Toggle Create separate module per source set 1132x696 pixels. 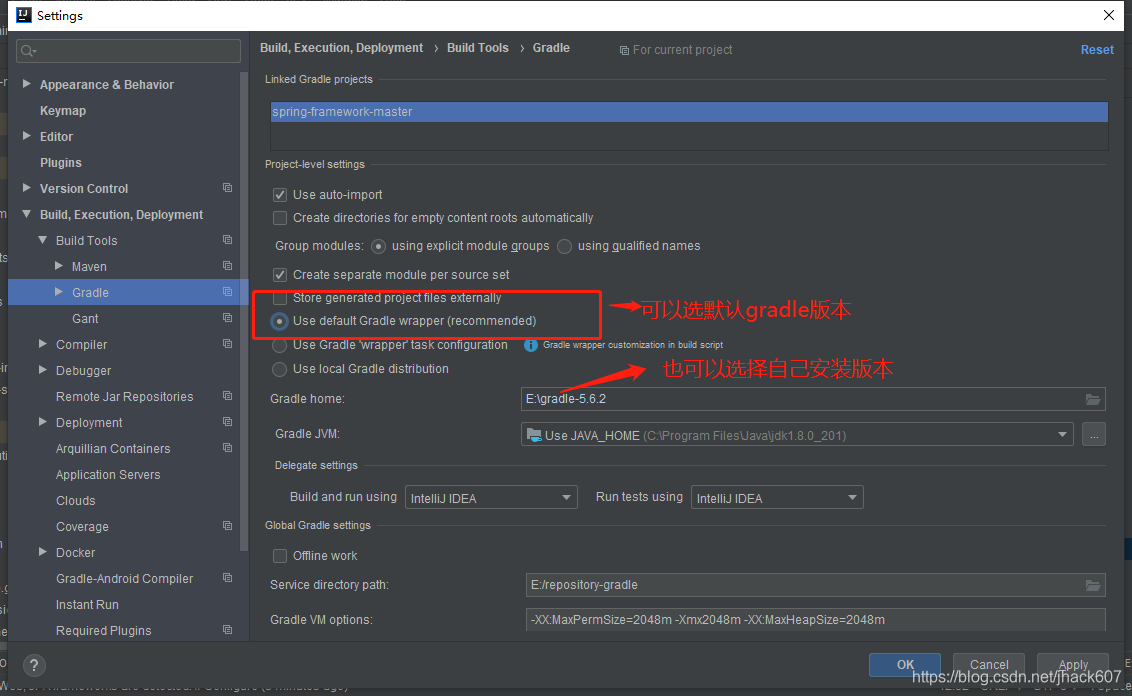tap(280, 275)
